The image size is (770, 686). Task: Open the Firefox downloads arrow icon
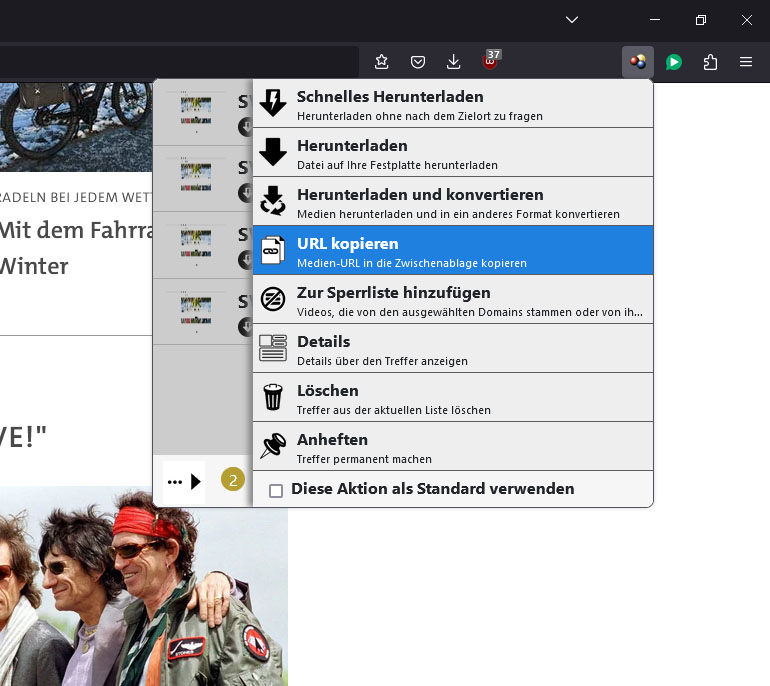[x=454, y=62]
